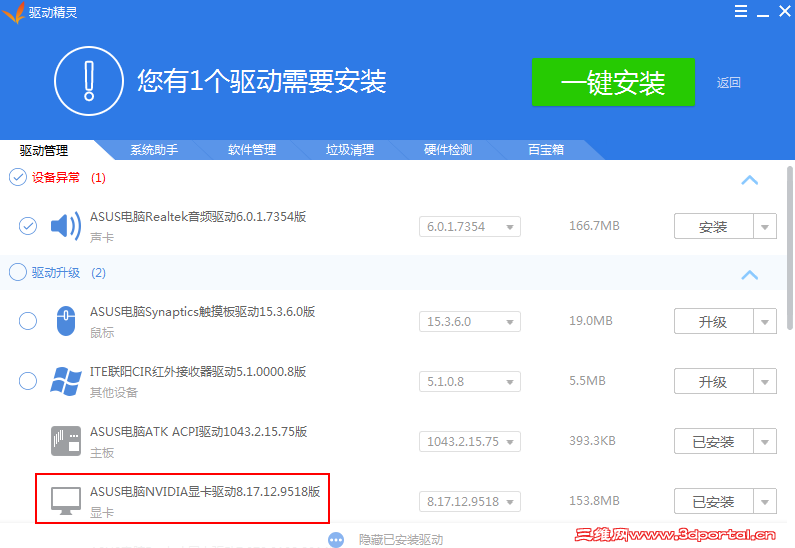Open the arrow next to the 安装 button
Viewport: 795px width, 548px height.
[765, 227]
